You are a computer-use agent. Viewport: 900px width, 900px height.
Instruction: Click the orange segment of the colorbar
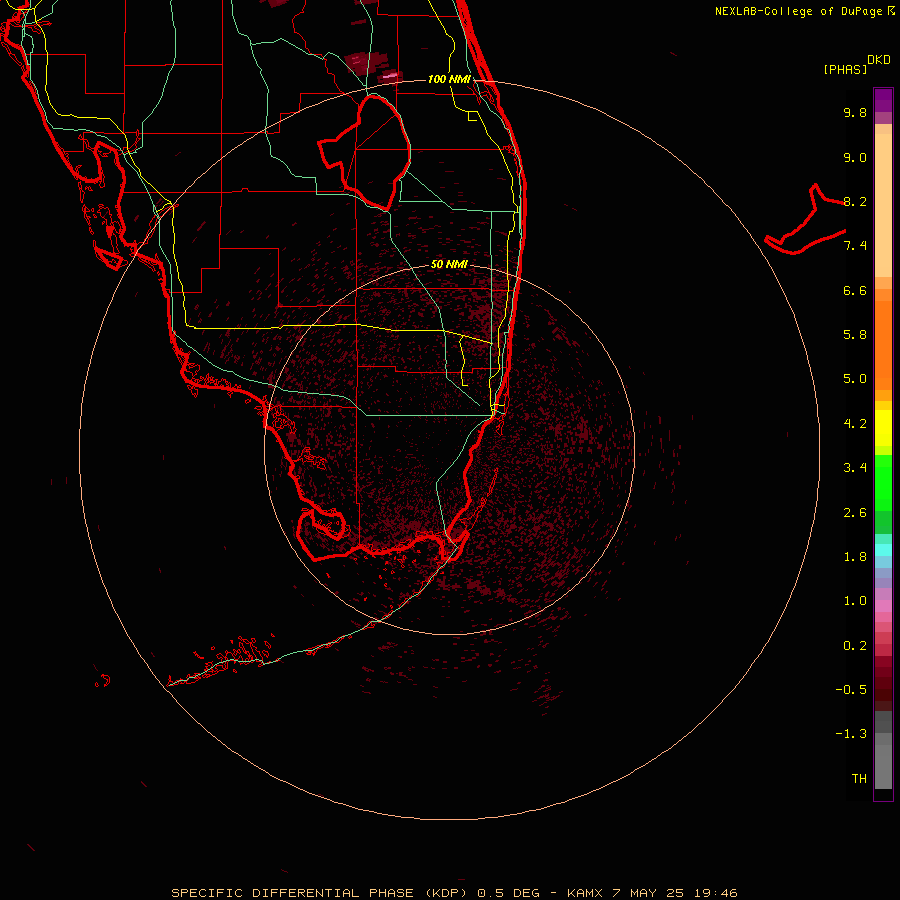tap(883, 346)
